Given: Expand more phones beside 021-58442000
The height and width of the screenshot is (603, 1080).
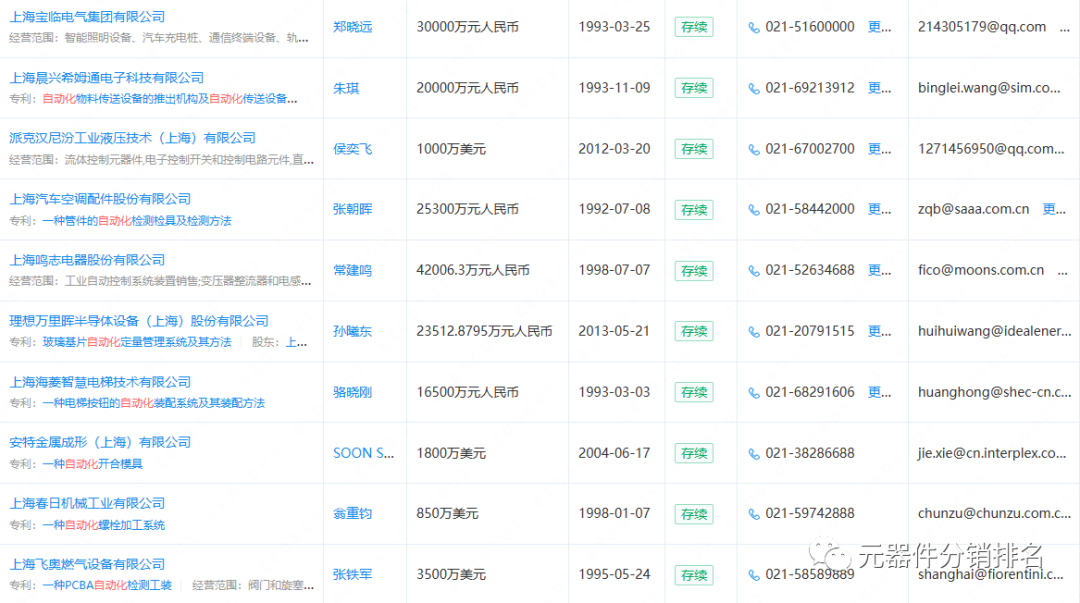Looking at the screenshot, I should click(880, 209).
